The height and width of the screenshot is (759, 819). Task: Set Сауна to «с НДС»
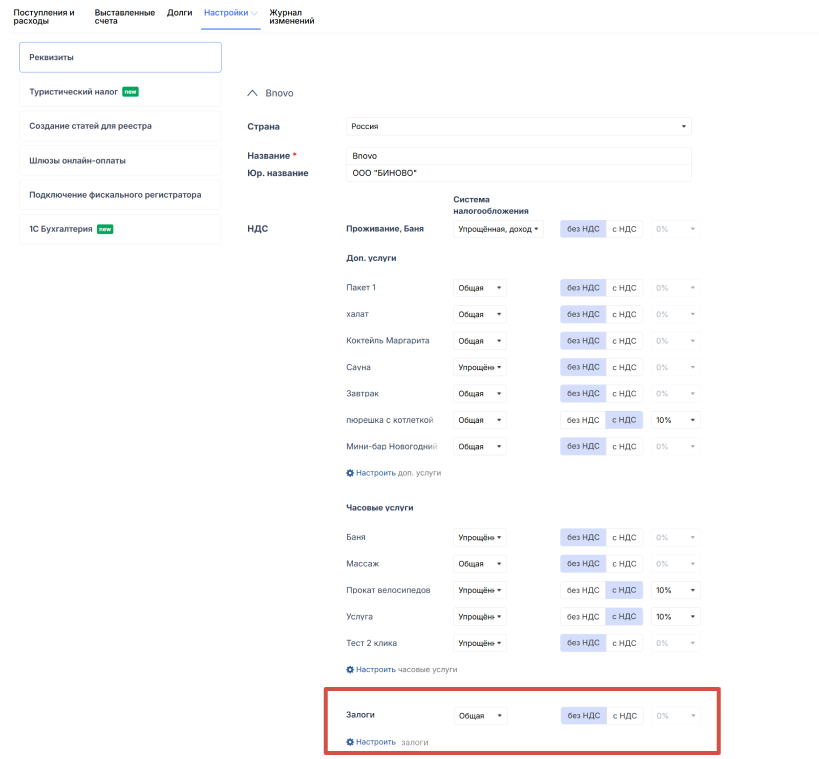click(624, 367)
